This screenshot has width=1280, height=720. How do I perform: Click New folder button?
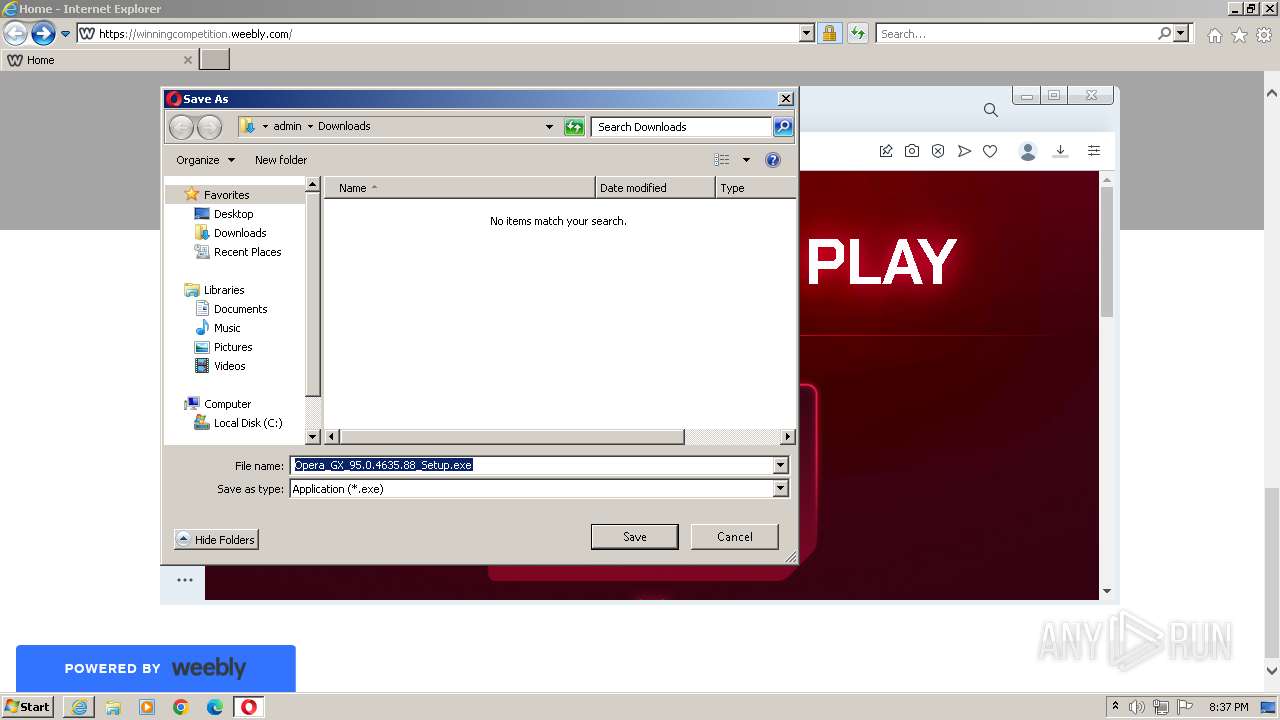(x=281, y=160)
